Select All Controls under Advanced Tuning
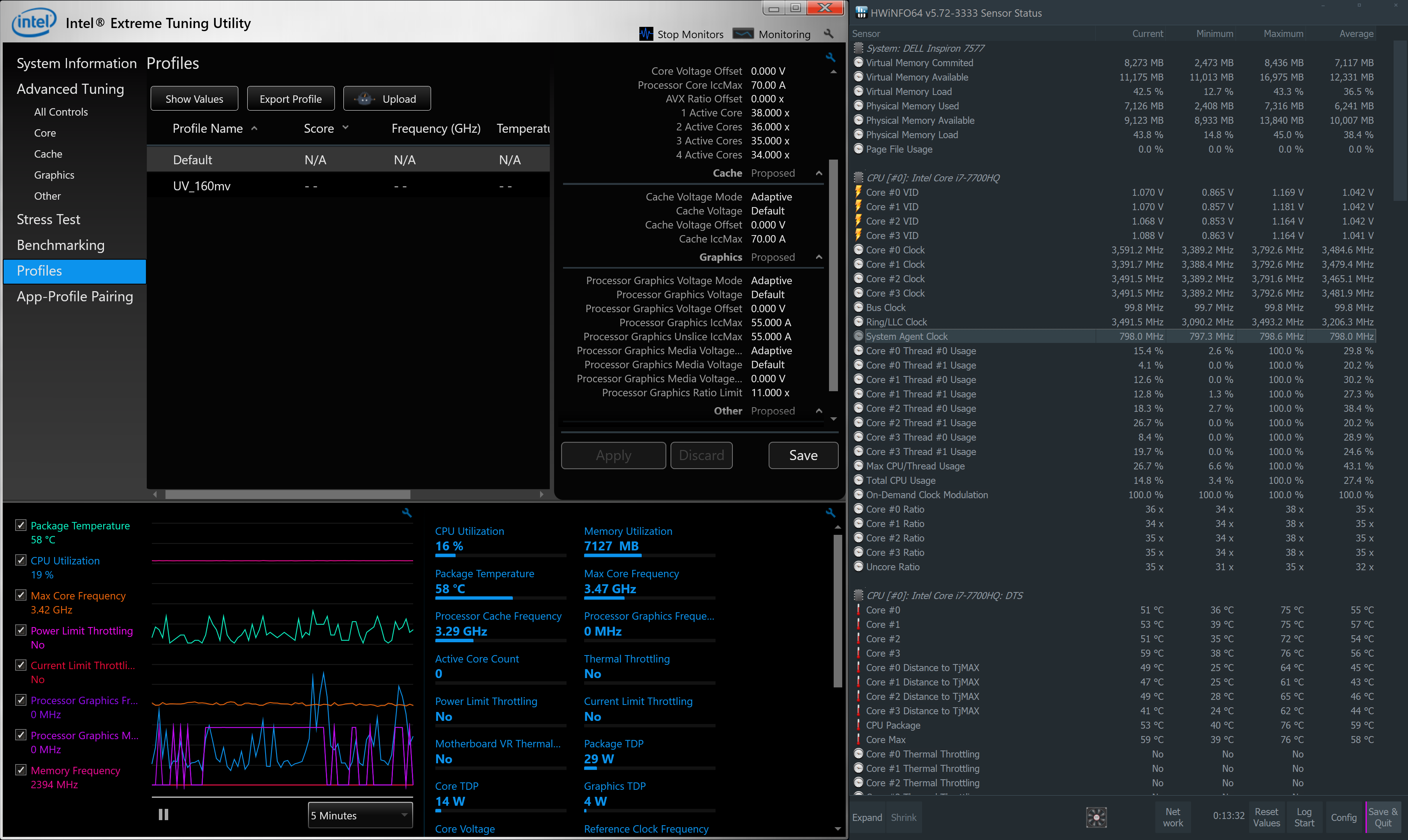1408x840 pixels. [x=61, y=111]
